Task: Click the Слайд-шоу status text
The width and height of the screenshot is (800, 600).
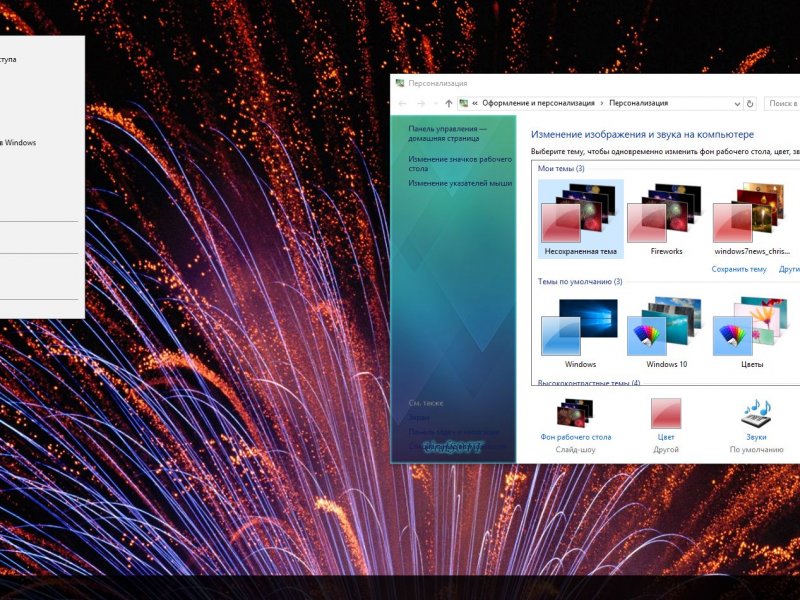Action: coord(575,450)
